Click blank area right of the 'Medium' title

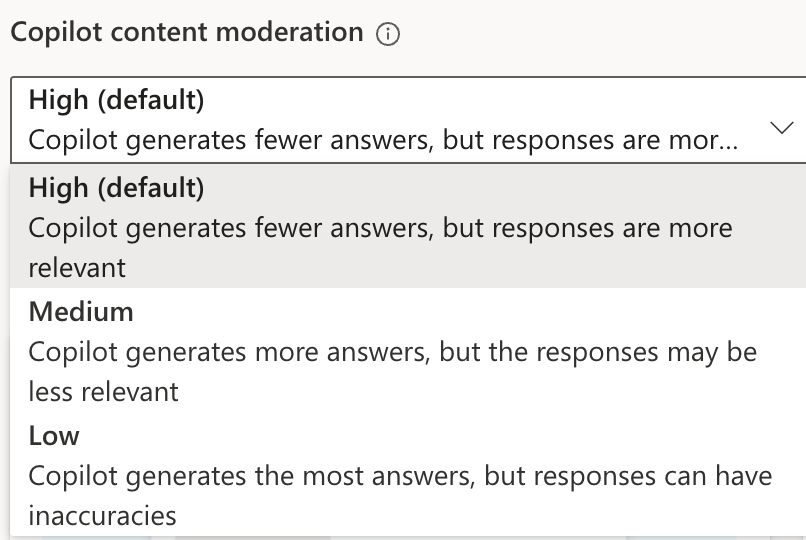(x=463, y=312)
